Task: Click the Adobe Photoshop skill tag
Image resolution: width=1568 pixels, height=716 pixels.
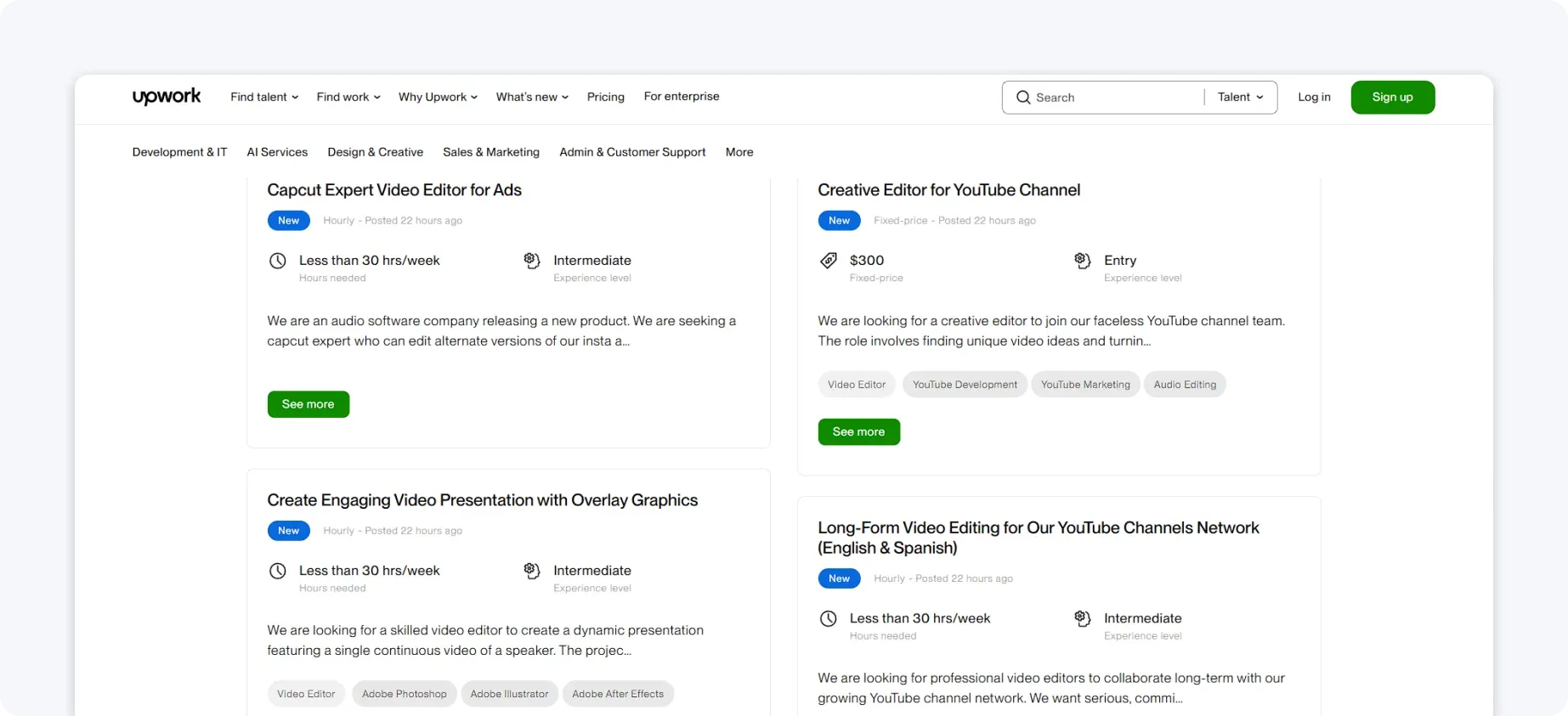Action: tap(405, 694)
